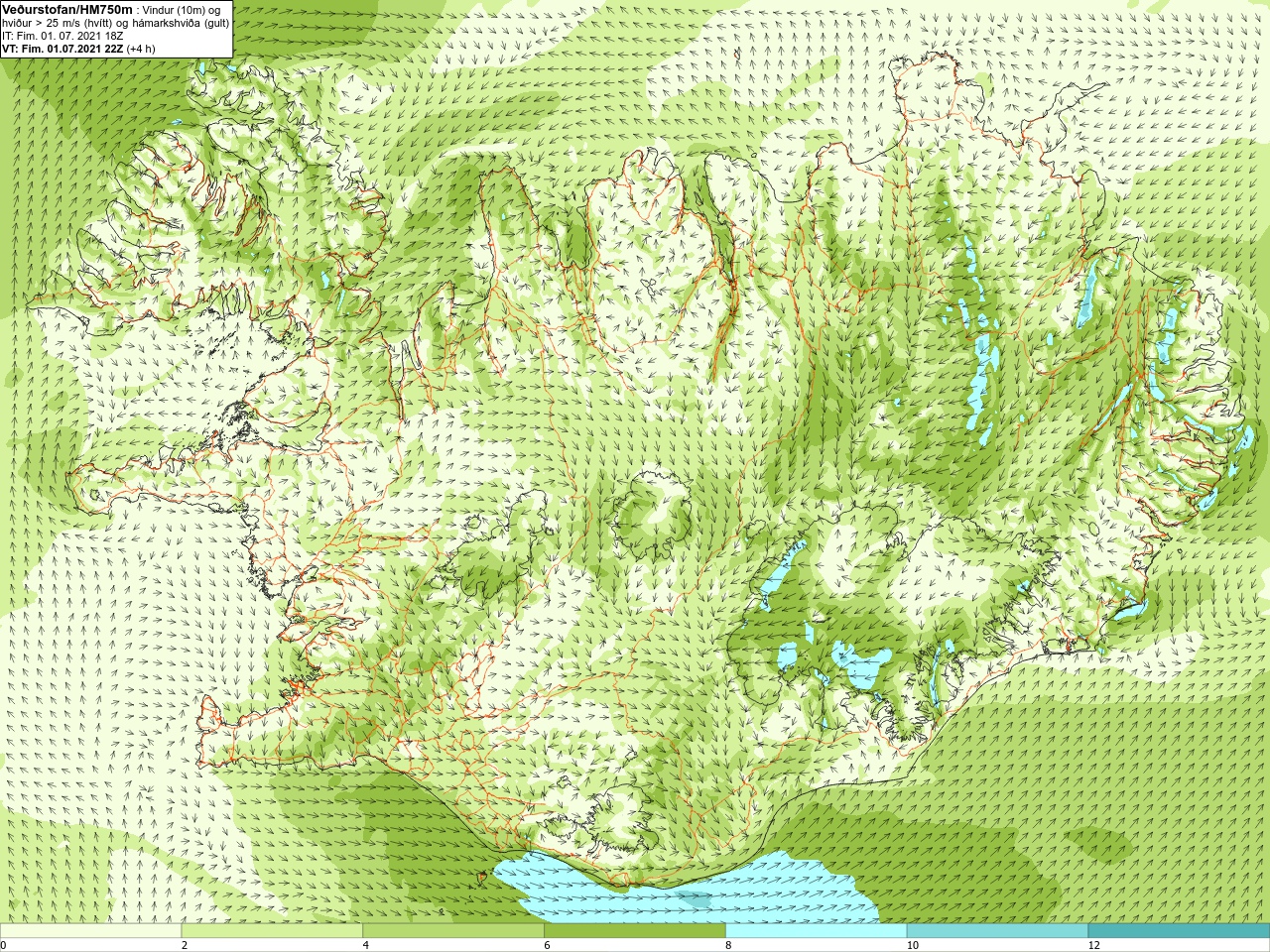Pick the turquoise 10–12 scale segment
Image resolution: width=1270 pixels, height=952 pixels.
tap(997, 931)
